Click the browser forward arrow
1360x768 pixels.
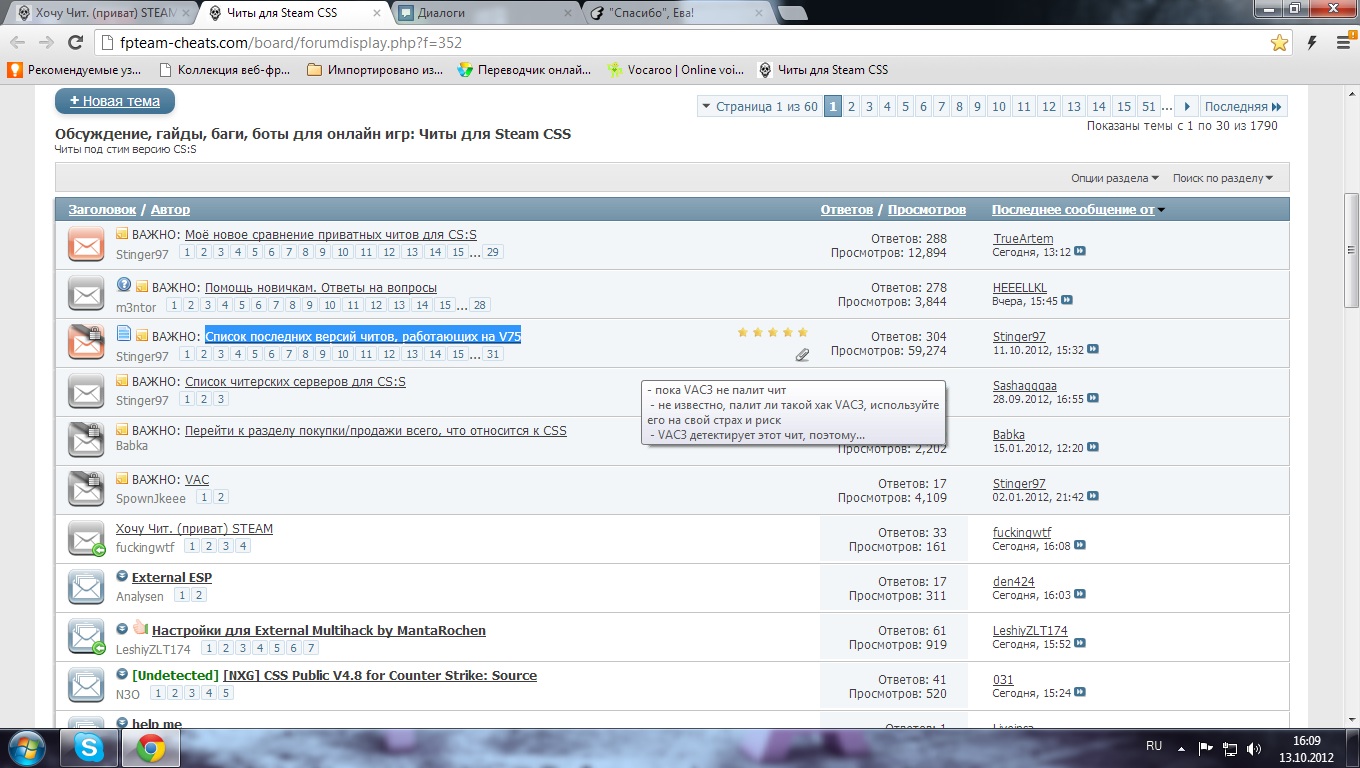46,42
